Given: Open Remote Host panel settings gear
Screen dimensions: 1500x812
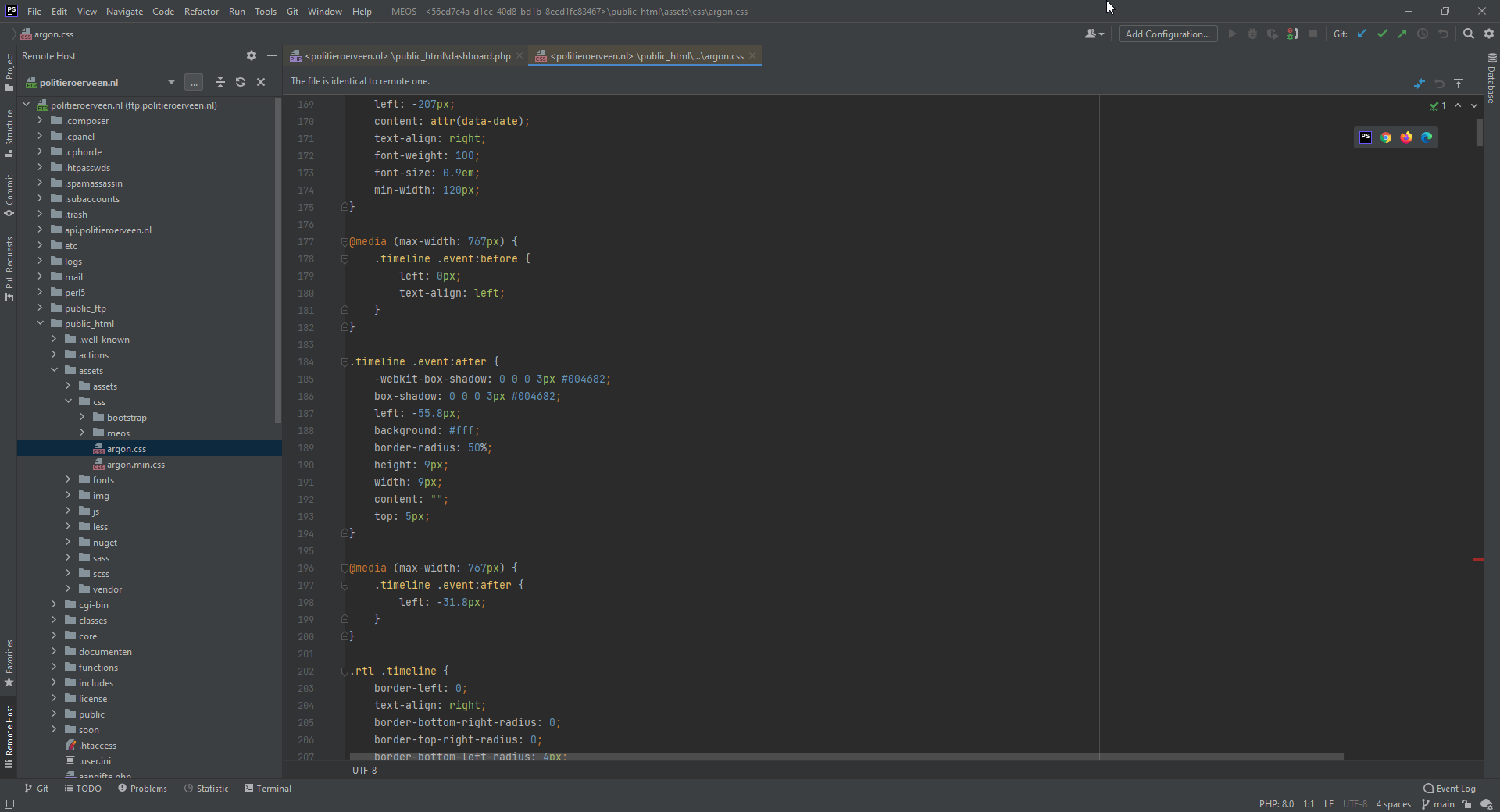Looking at the screenshot, I should pos(251,55).
